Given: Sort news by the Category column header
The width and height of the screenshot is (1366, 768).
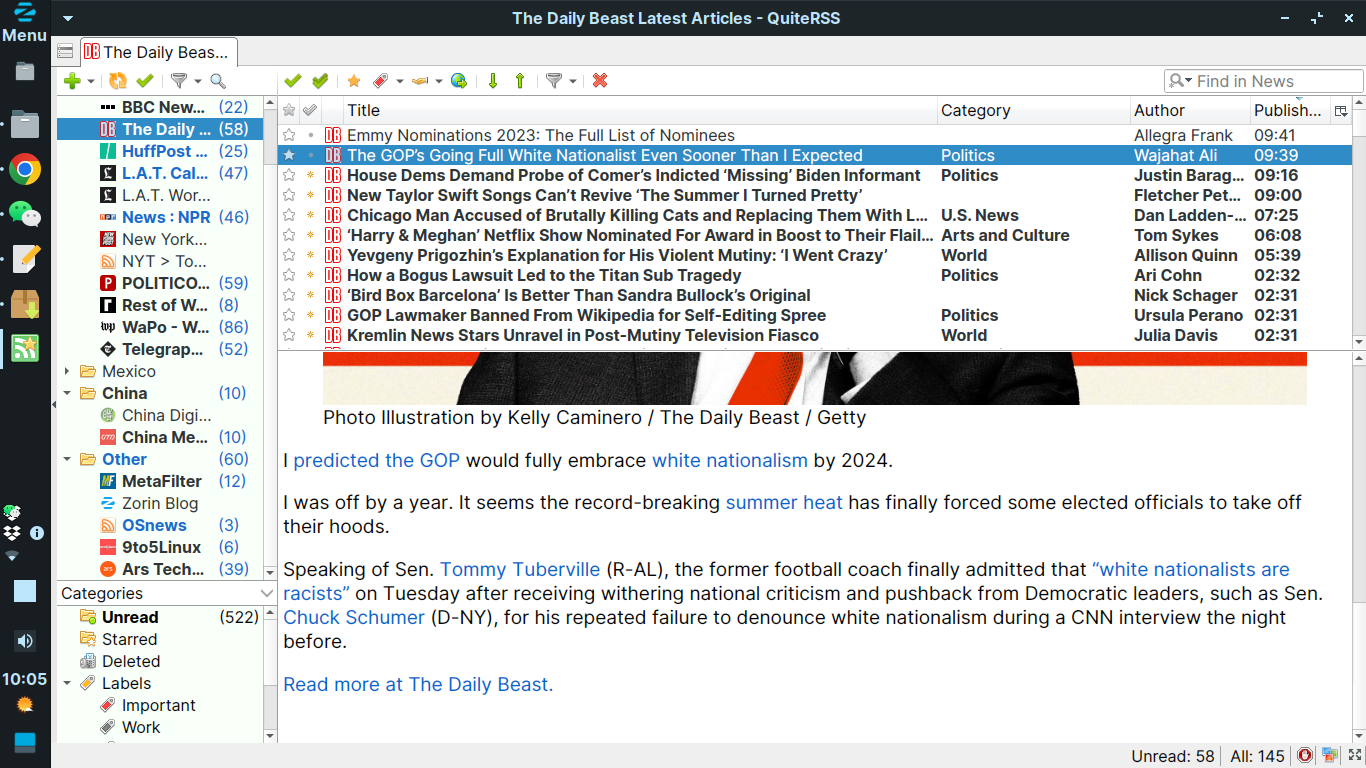Looking at the screenshot, I should [1033, 110].
